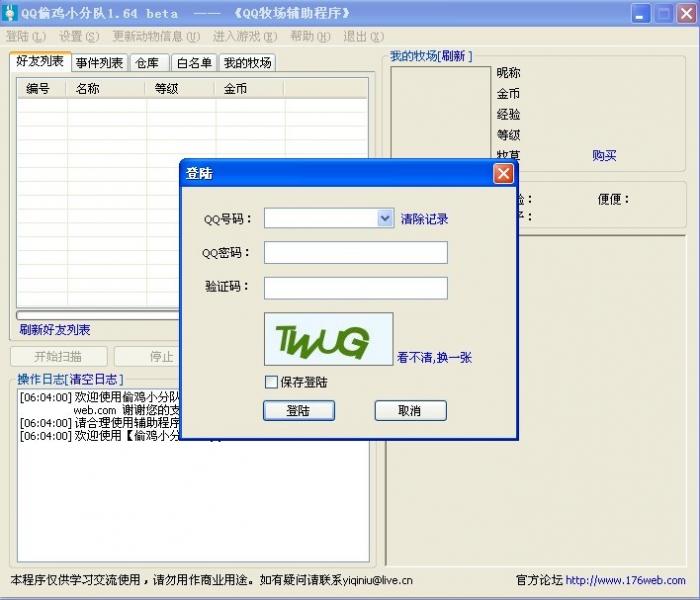Switch to the 好友列表 tab
Image resolution: width=700 pixels, height=600 pixels.
coord(40,62)
